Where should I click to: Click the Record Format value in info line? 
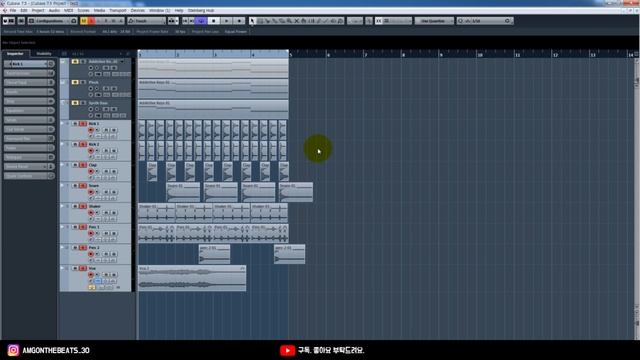click(x=116, y=31)
